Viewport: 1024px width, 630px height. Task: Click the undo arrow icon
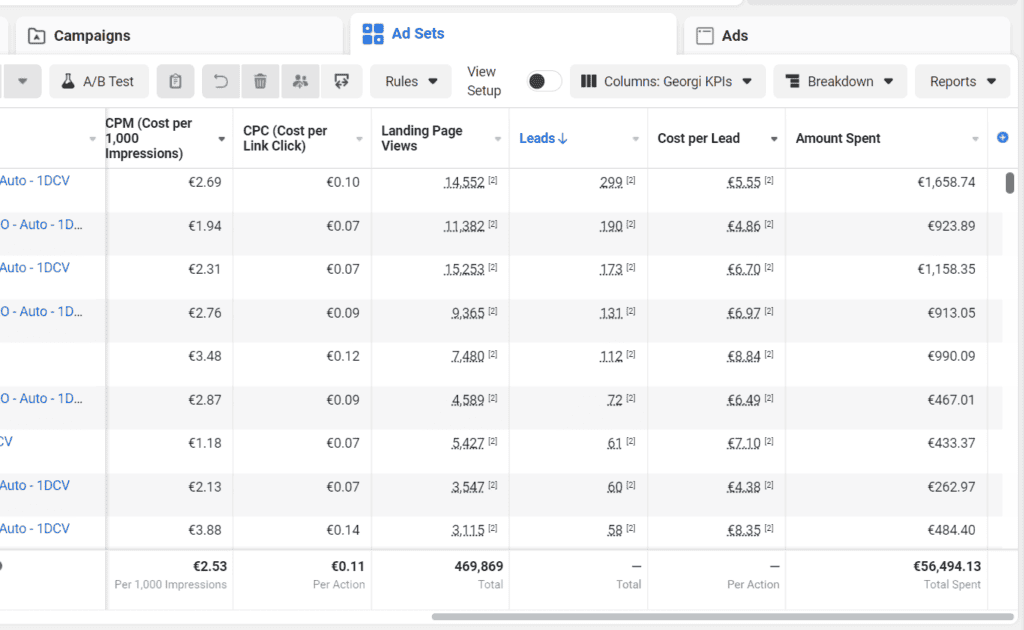[221, 82]
